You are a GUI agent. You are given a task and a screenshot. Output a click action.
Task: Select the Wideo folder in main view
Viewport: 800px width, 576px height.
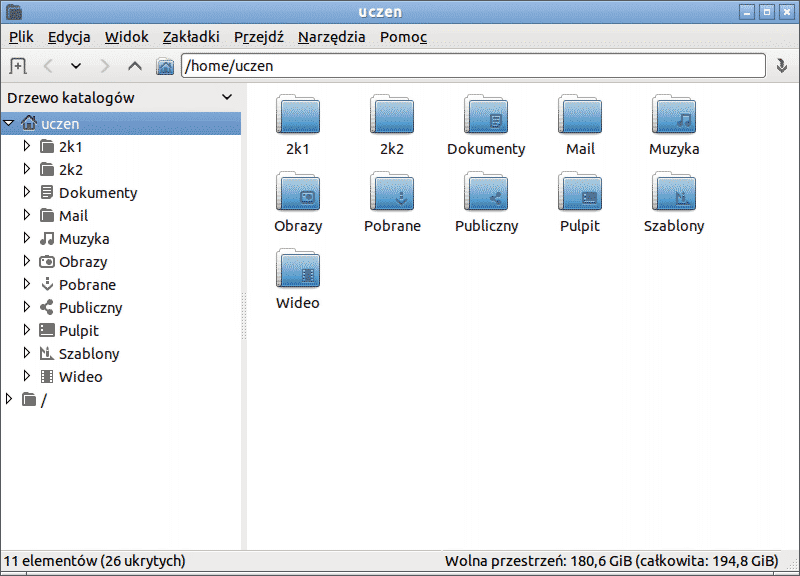(x=297, y=269)
